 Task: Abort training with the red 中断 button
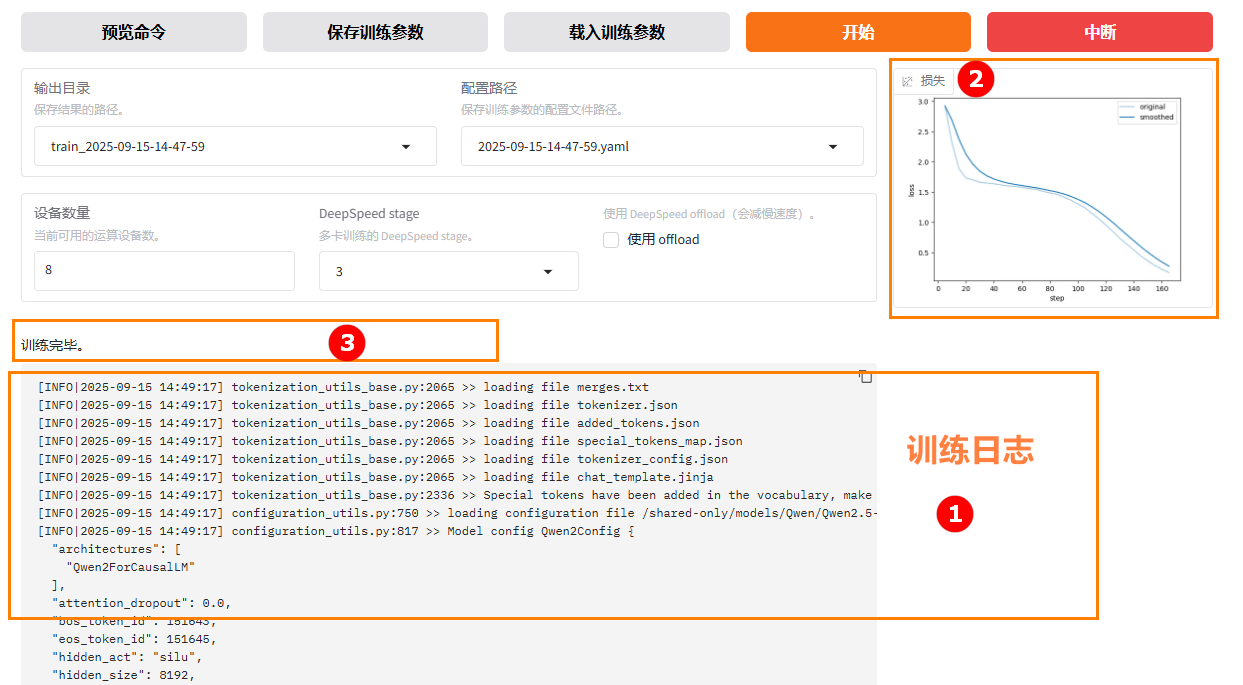coord(1099,32)
